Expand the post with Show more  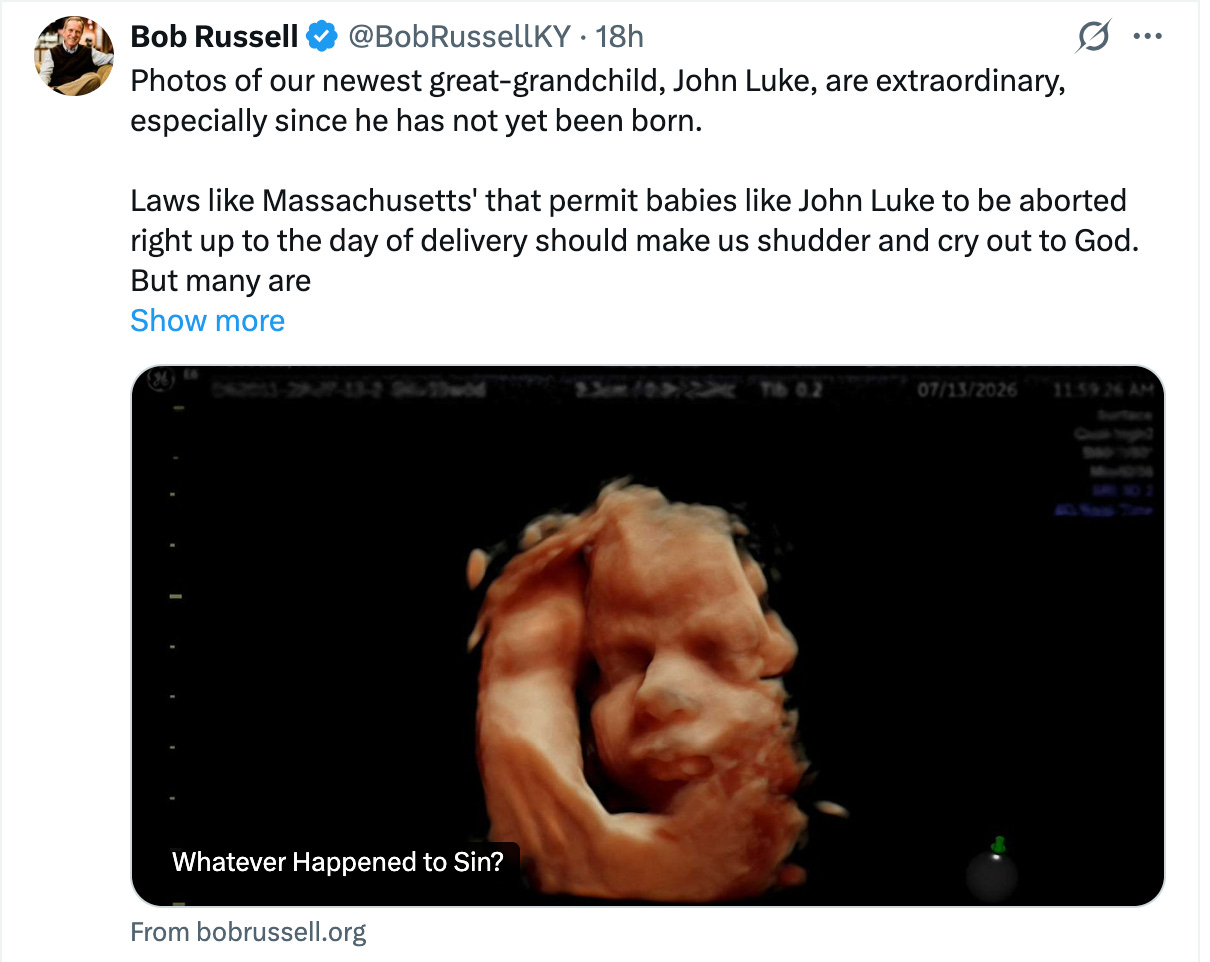pos(208,321)
